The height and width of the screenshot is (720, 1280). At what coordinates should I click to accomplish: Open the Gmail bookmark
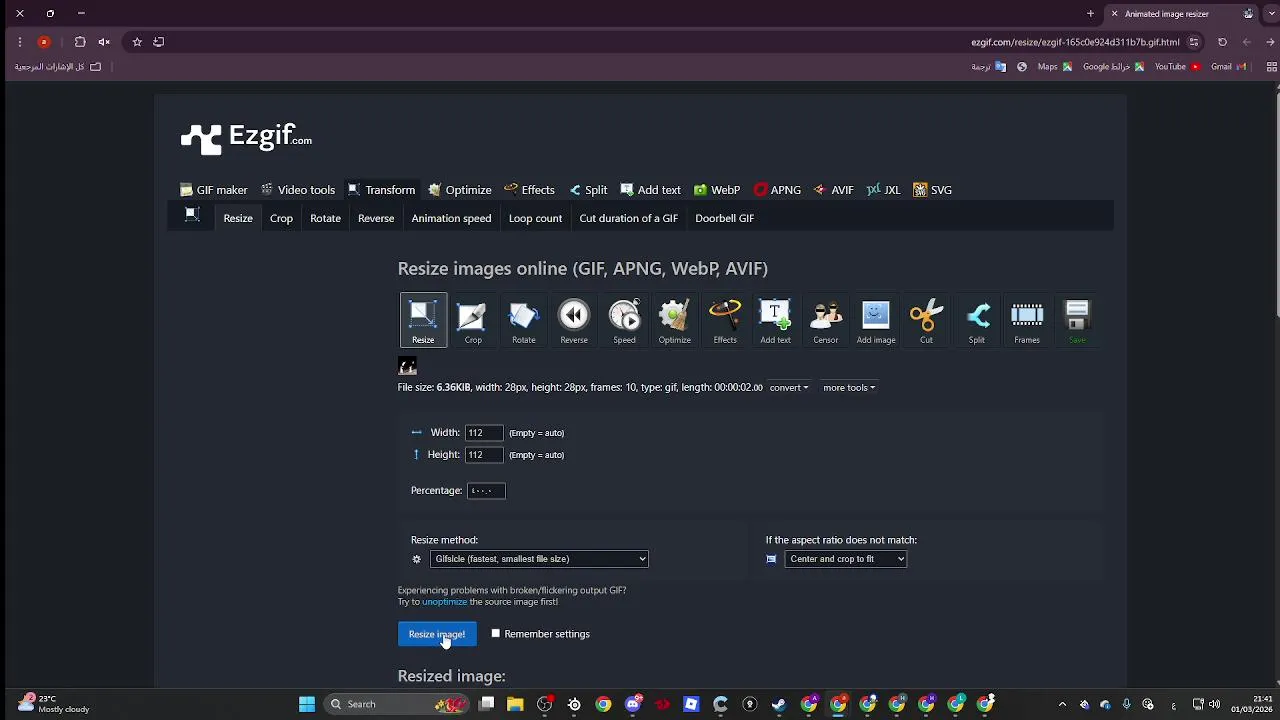coord(1228,67)
